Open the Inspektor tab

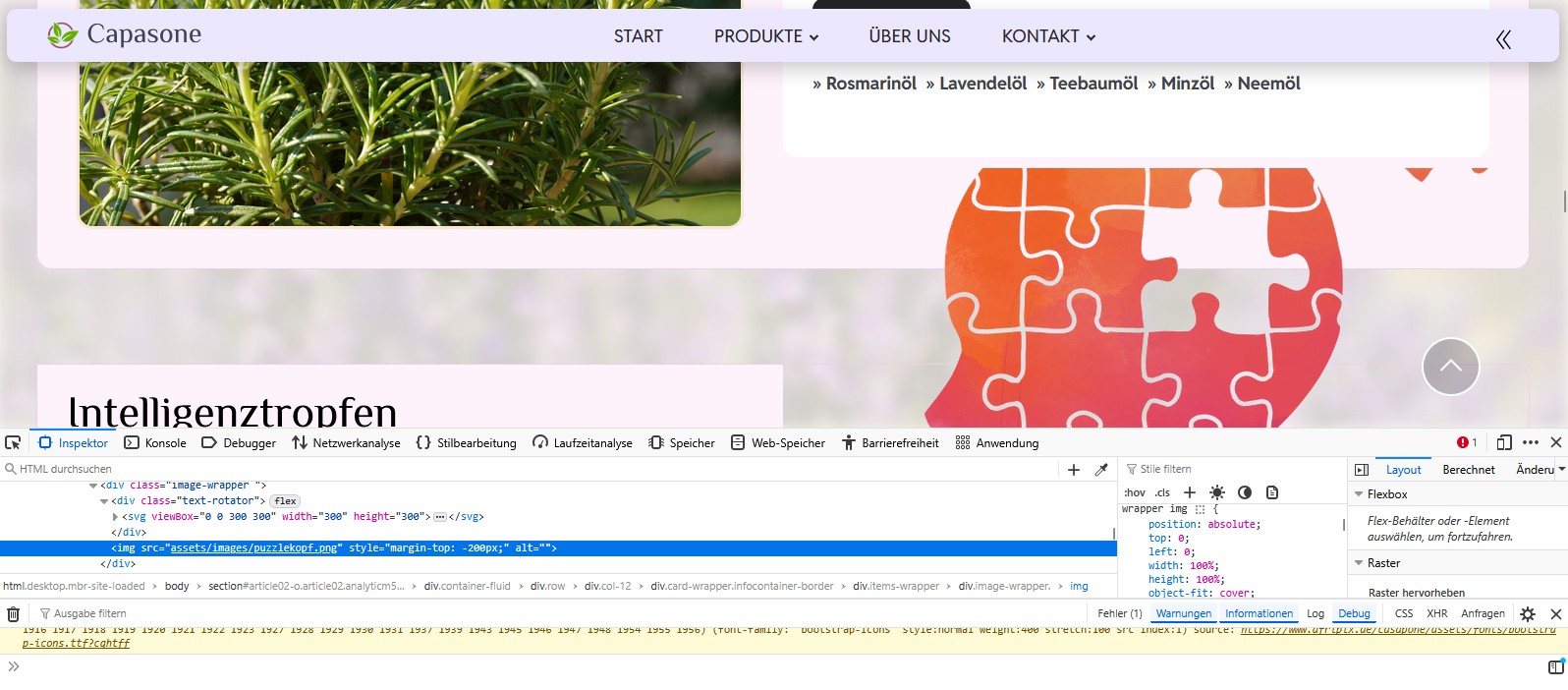[74, 443]
